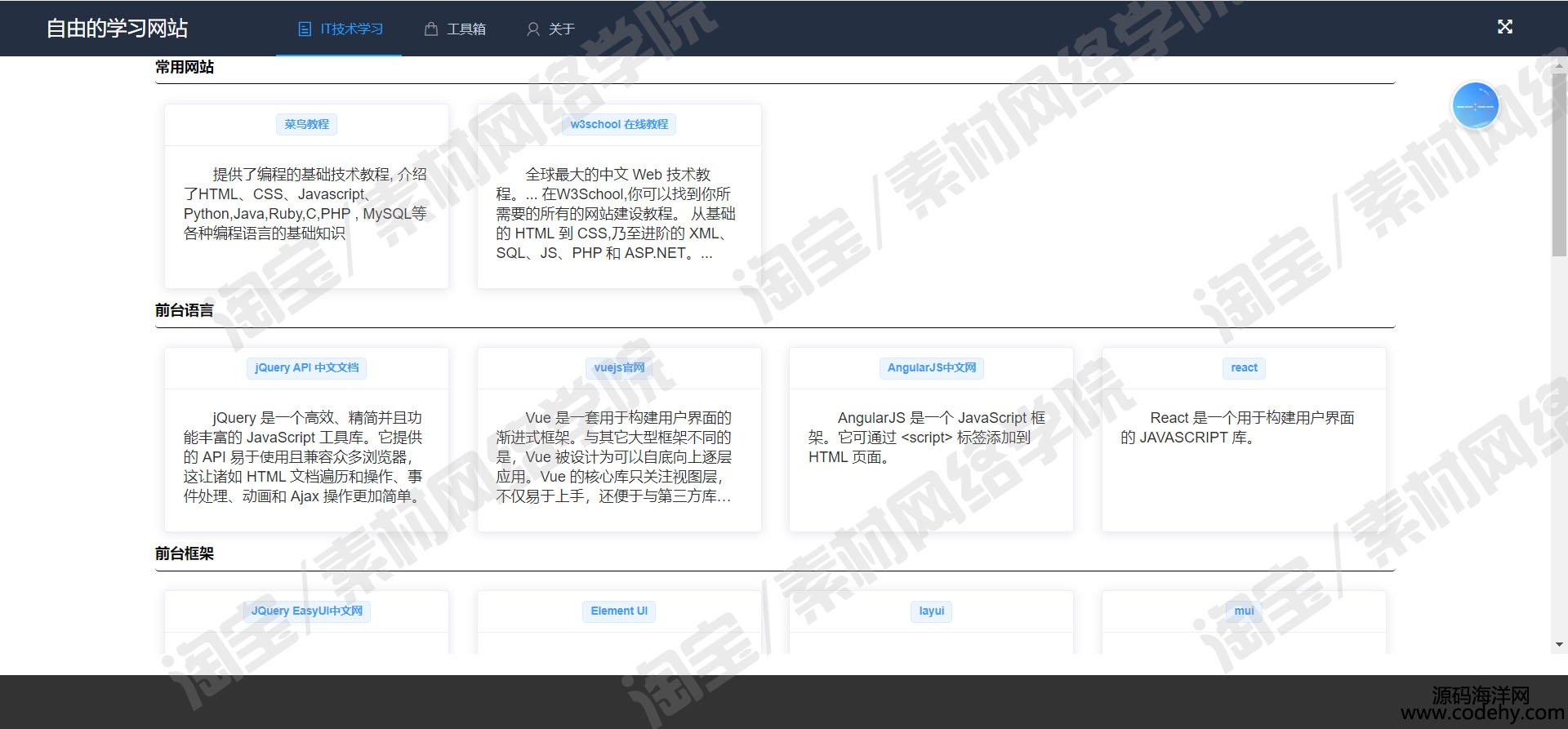Switch to the 工具箱 menu item
Viewport: 1568px width, 729px height.
click(x=465, y=29)
